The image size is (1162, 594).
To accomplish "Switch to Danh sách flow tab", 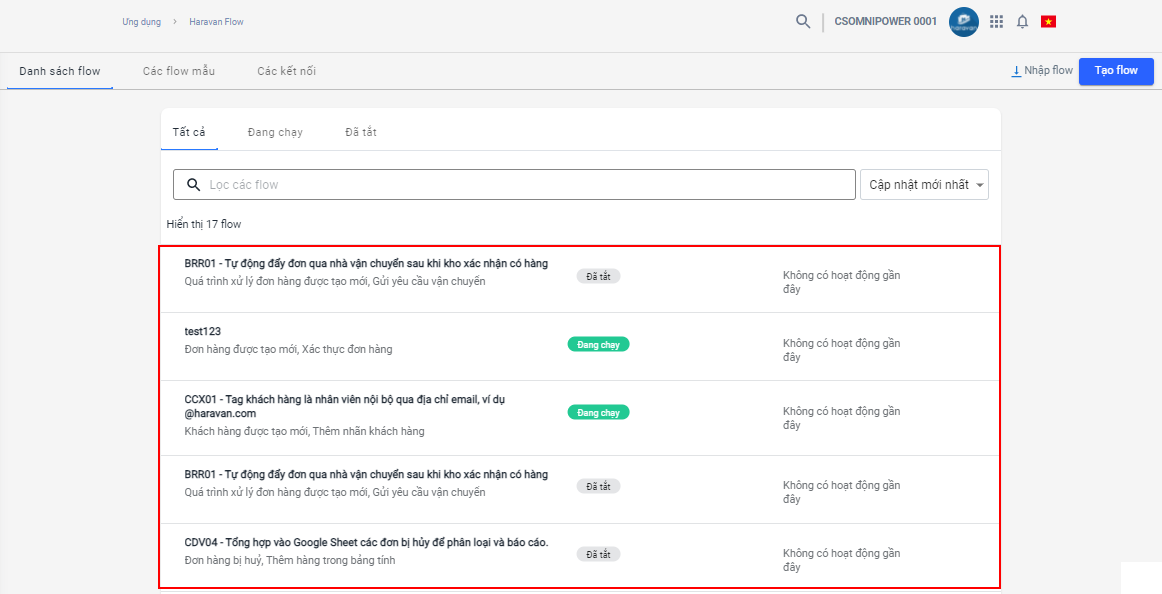I will point(60,71).
